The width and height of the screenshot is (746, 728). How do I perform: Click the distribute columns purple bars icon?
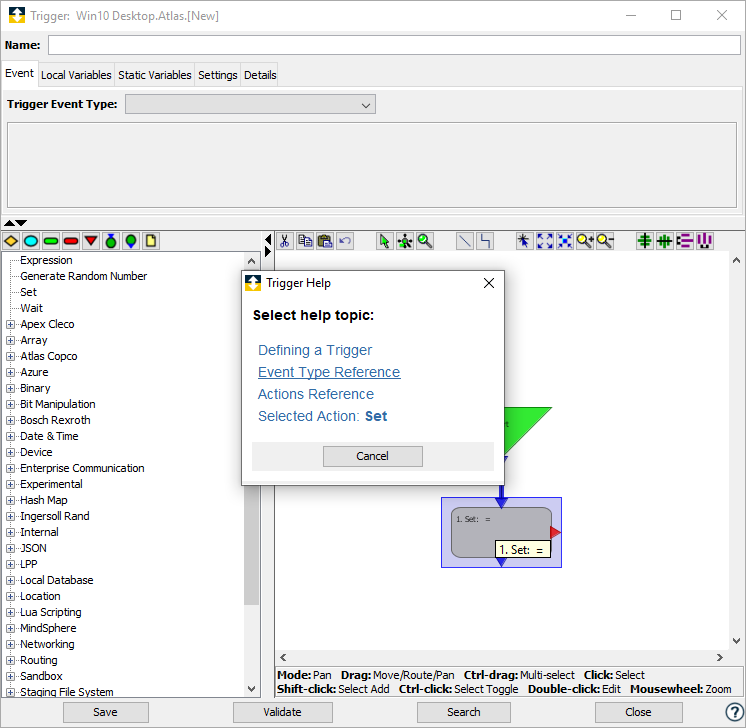point(705,241)
